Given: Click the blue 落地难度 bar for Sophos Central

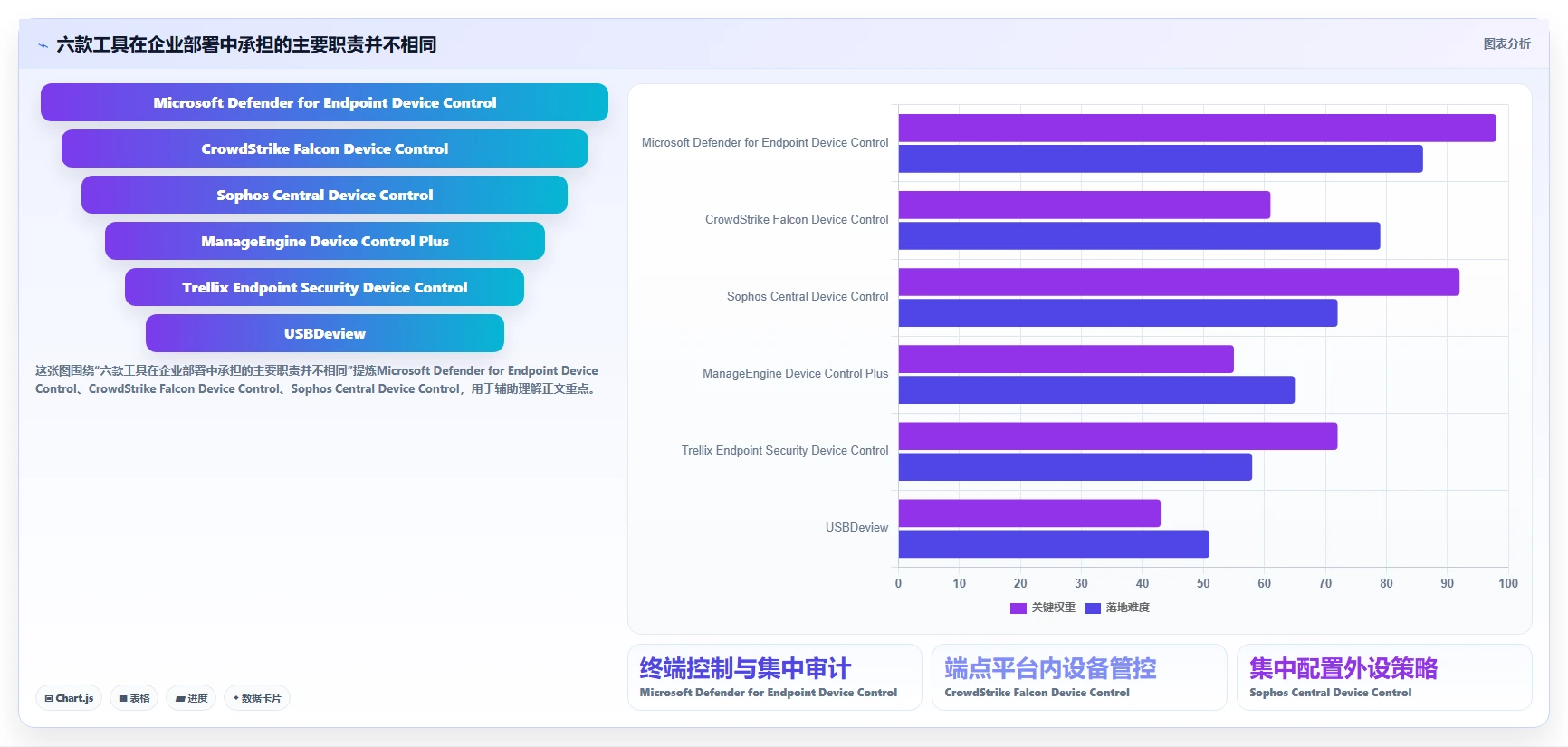Looking at the screenshot, I should (x=1118, y=312).
